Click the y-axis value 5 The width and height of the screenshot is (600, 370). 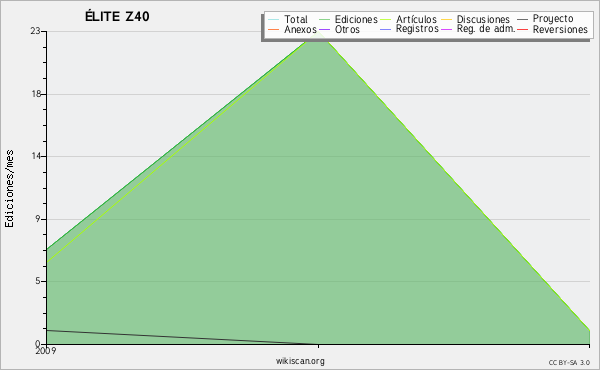tap(38, 281)
